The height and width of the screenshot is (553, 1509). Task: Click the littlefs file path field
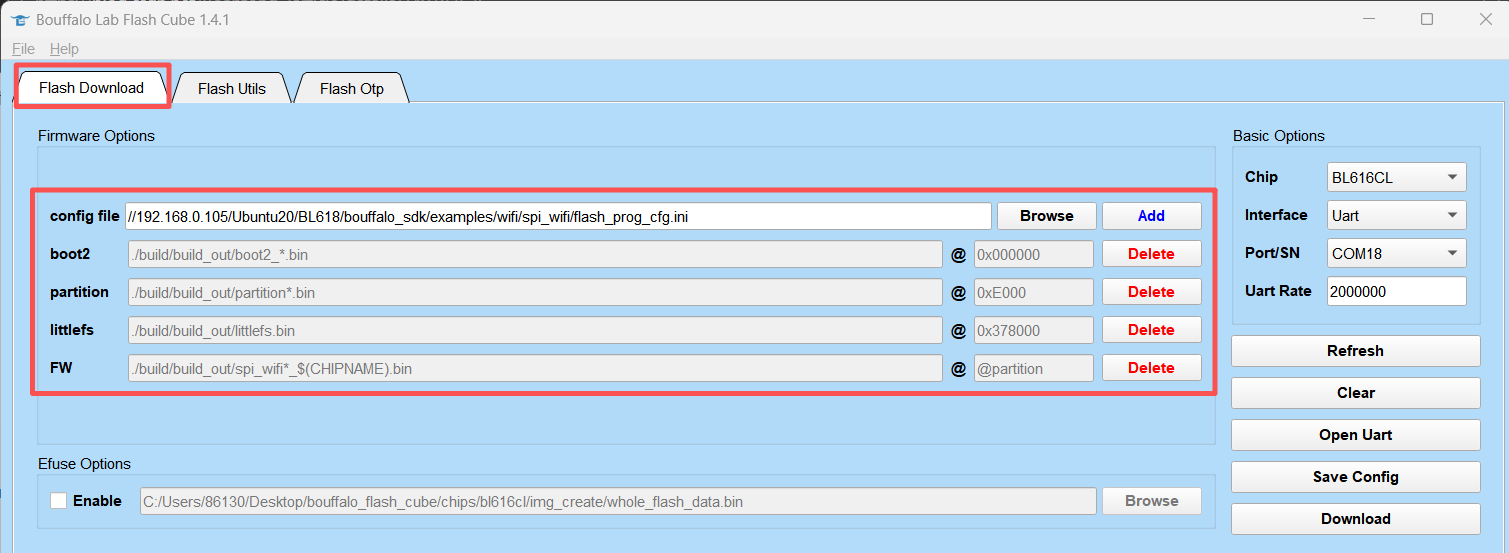click(535, 330)
